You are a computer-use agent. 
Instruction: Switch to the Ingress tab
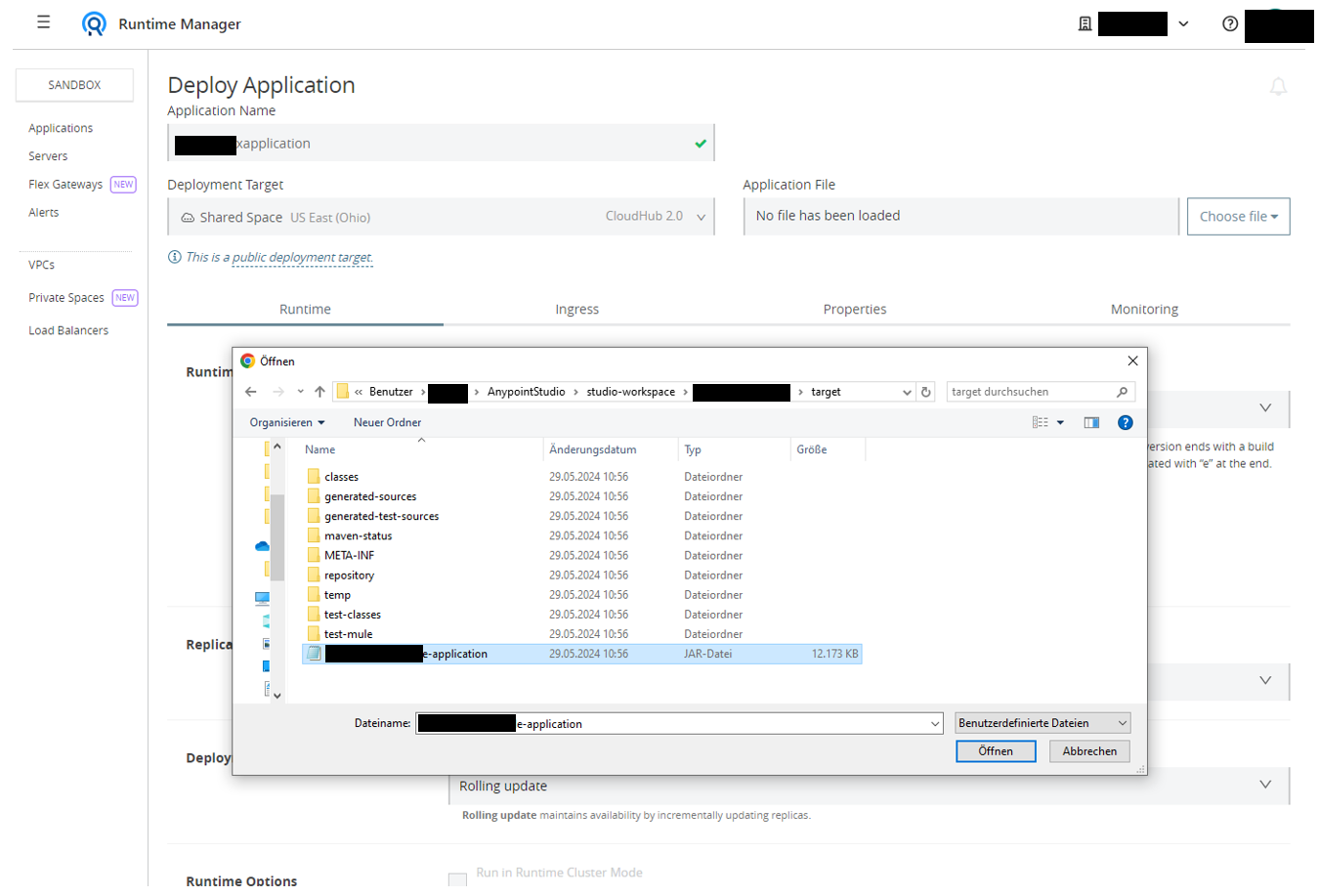click(x=576, y=309)
